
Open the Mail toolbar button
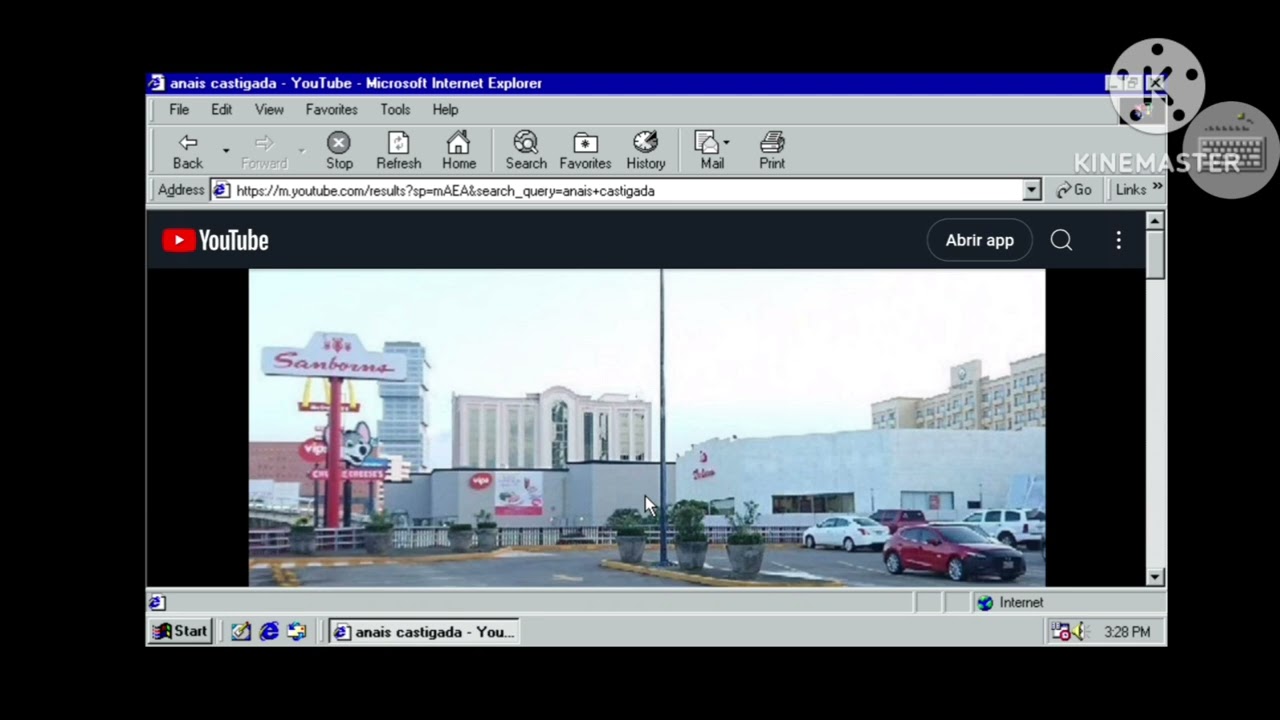[712, 150]
